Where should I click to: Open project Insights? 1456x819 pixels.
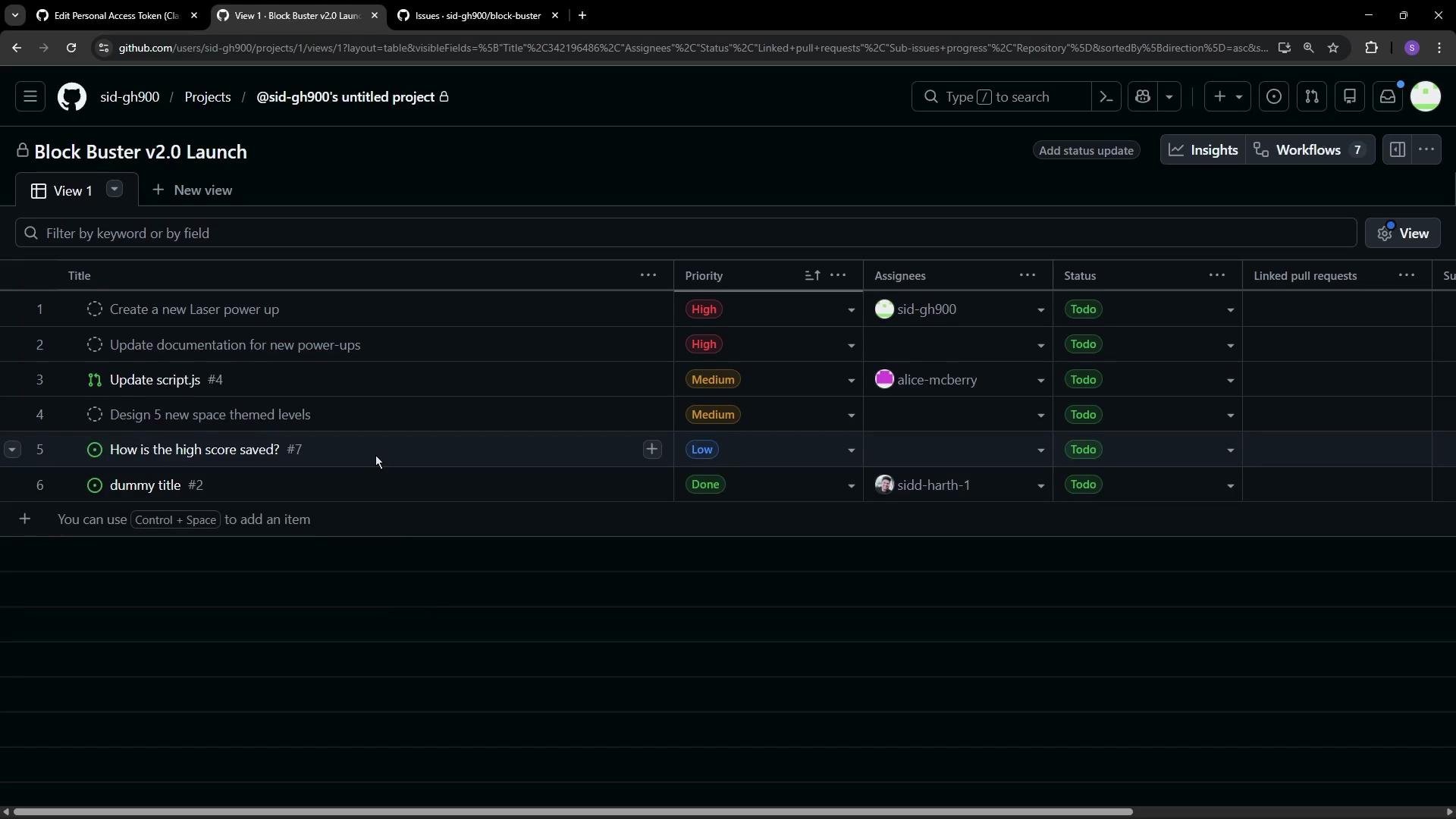click(1203, 150)
